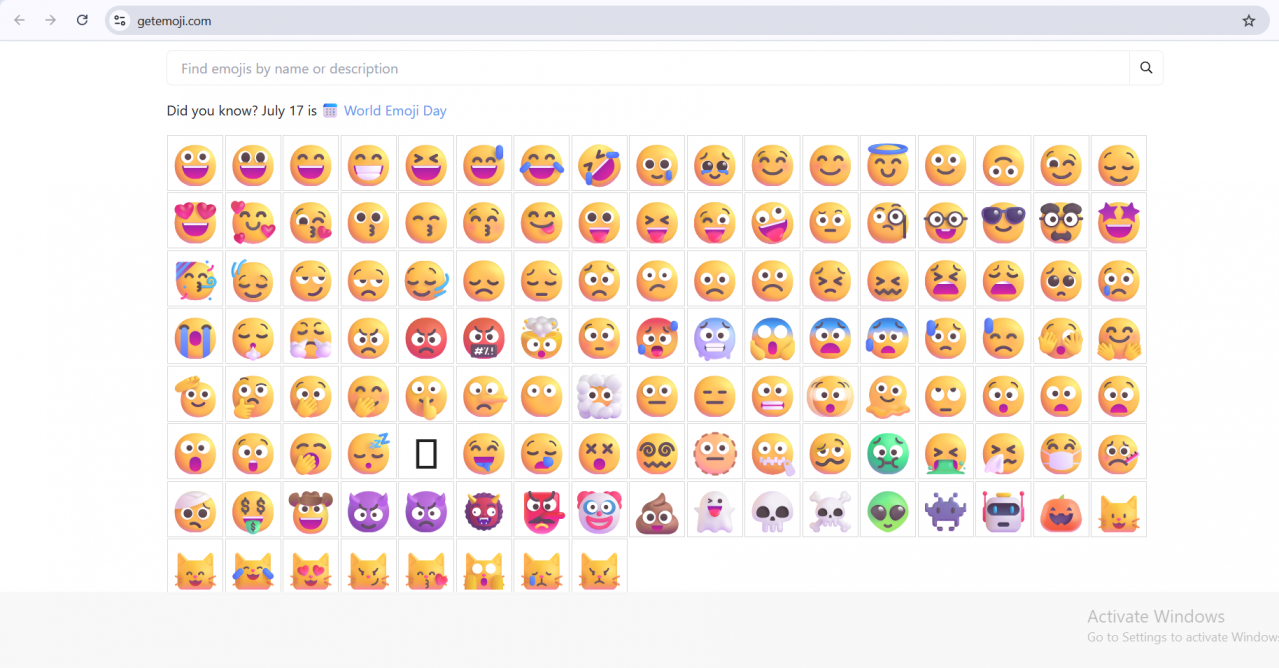This screenshot has height=668, width=1279.
Task: Select the heart eyes smiley emoji
Action: [x=195, y=222]
